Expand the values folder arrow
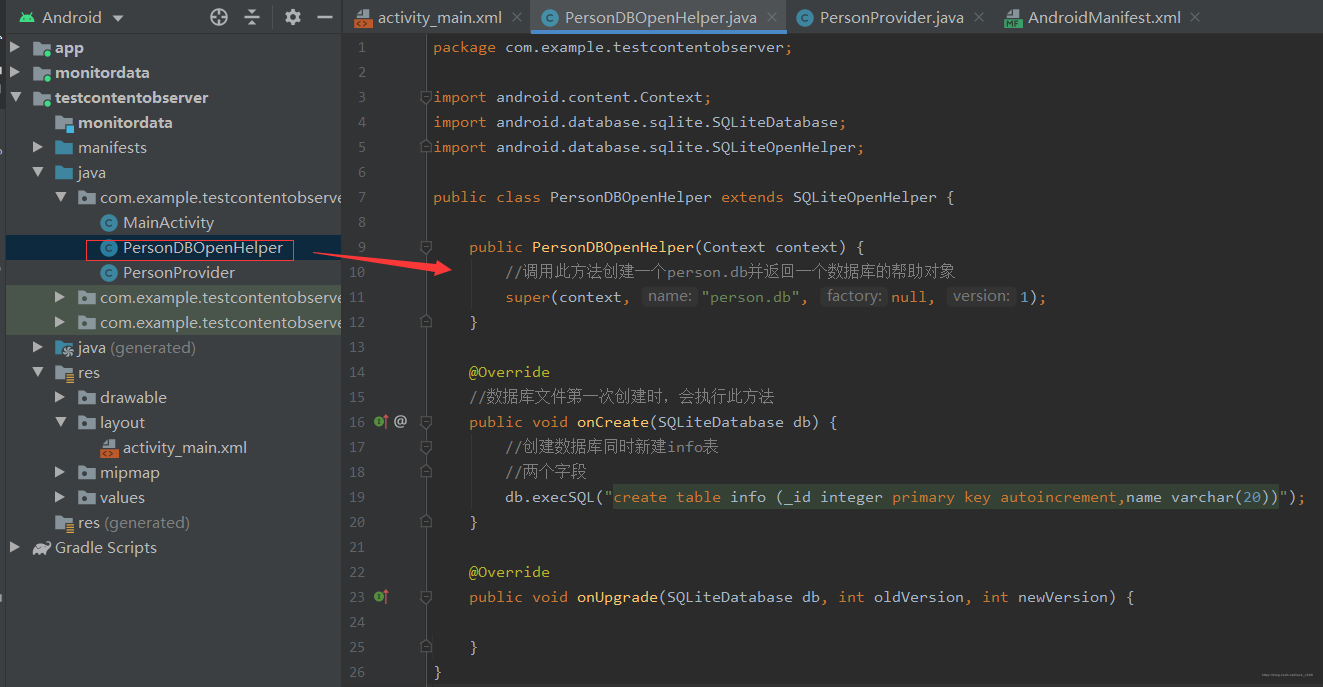Viewport: 1323px width, 687px height. click(x=60, y=498)
